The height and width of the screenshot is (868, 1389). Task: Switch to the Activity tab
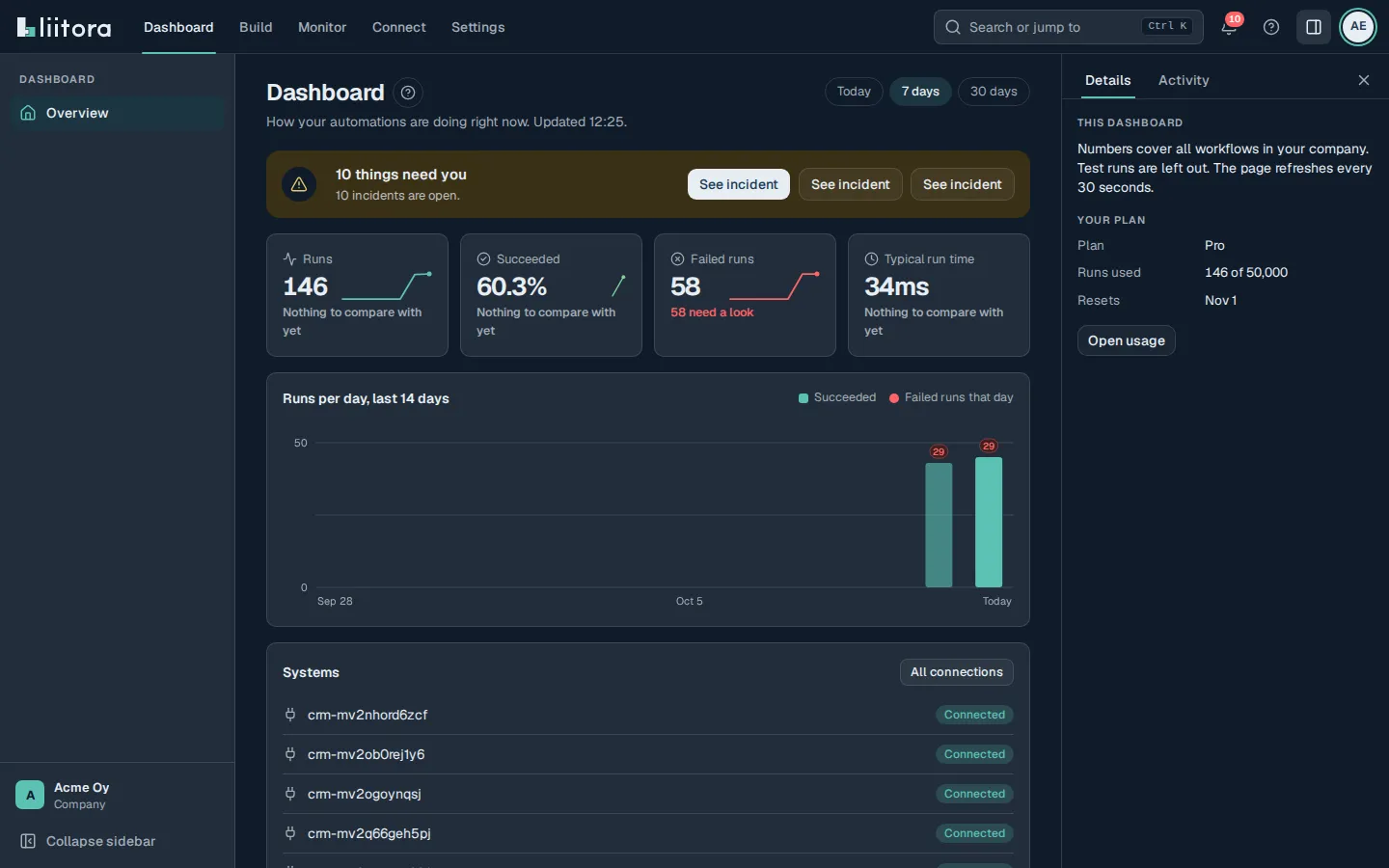(1184, 80)
